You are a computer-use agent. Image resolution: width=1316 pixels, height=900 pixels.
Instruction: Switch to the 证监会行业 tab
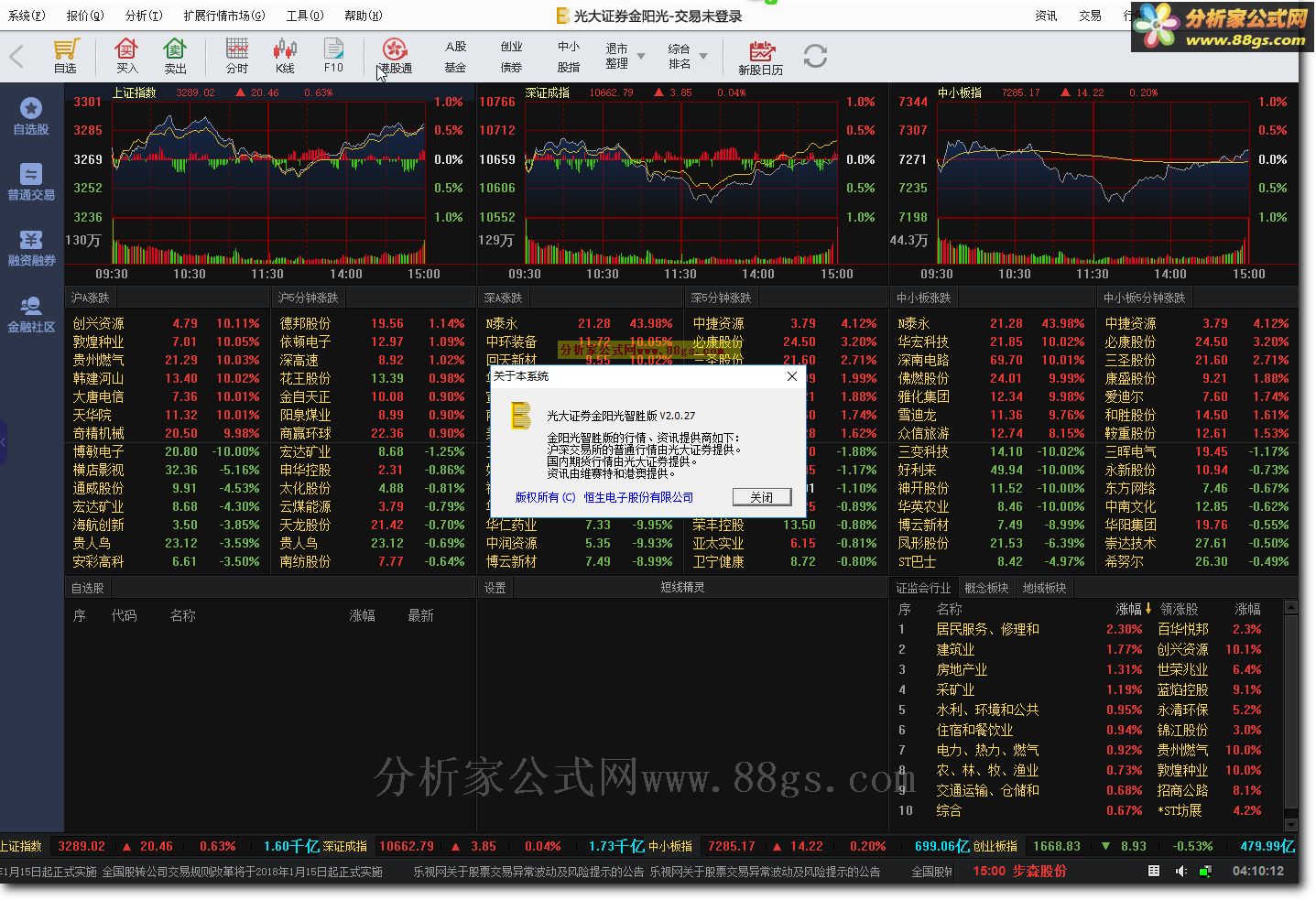click(x=923, y=588)
